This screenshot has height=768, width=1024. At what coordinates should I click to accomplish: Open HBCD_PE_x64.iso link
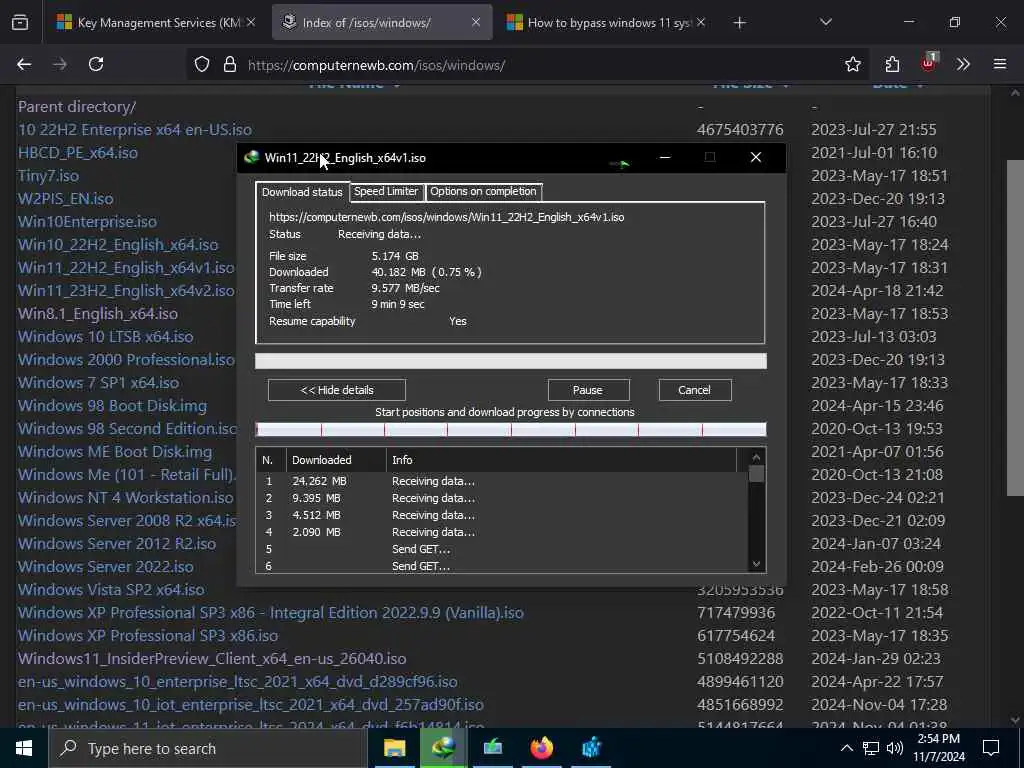point(78,153)
